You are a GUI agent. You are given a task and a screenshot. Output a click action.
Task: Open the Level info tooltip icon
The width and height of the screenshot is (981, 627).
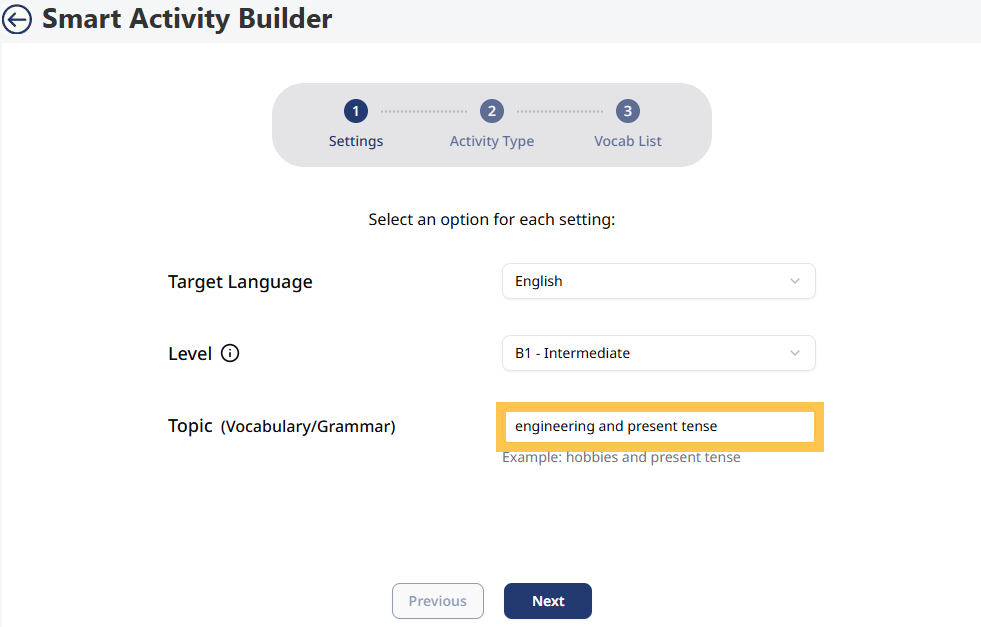coord(230,353)
